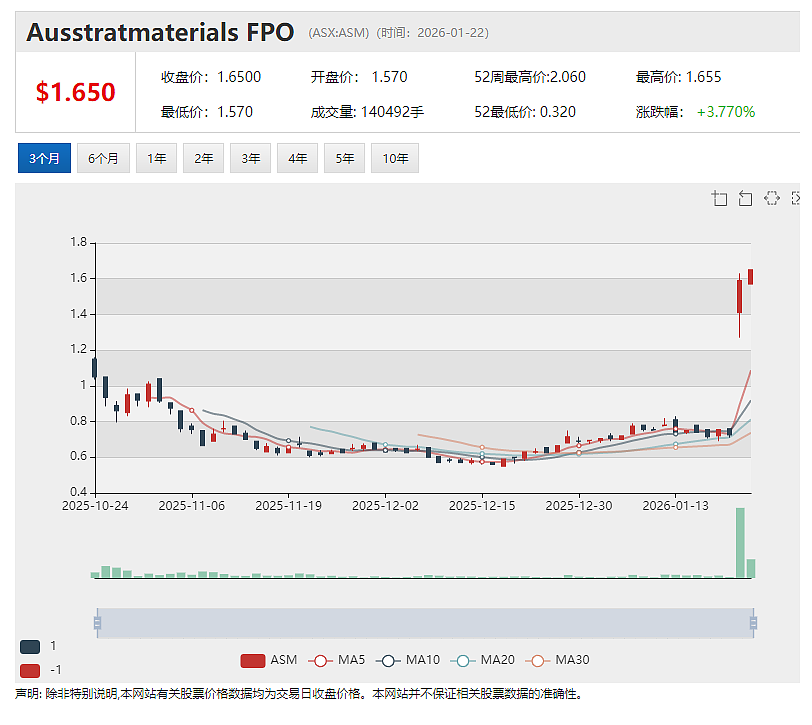Switch to the 1年 range tab
Viewport: 812px width, 725px height.
coord(156,158)
